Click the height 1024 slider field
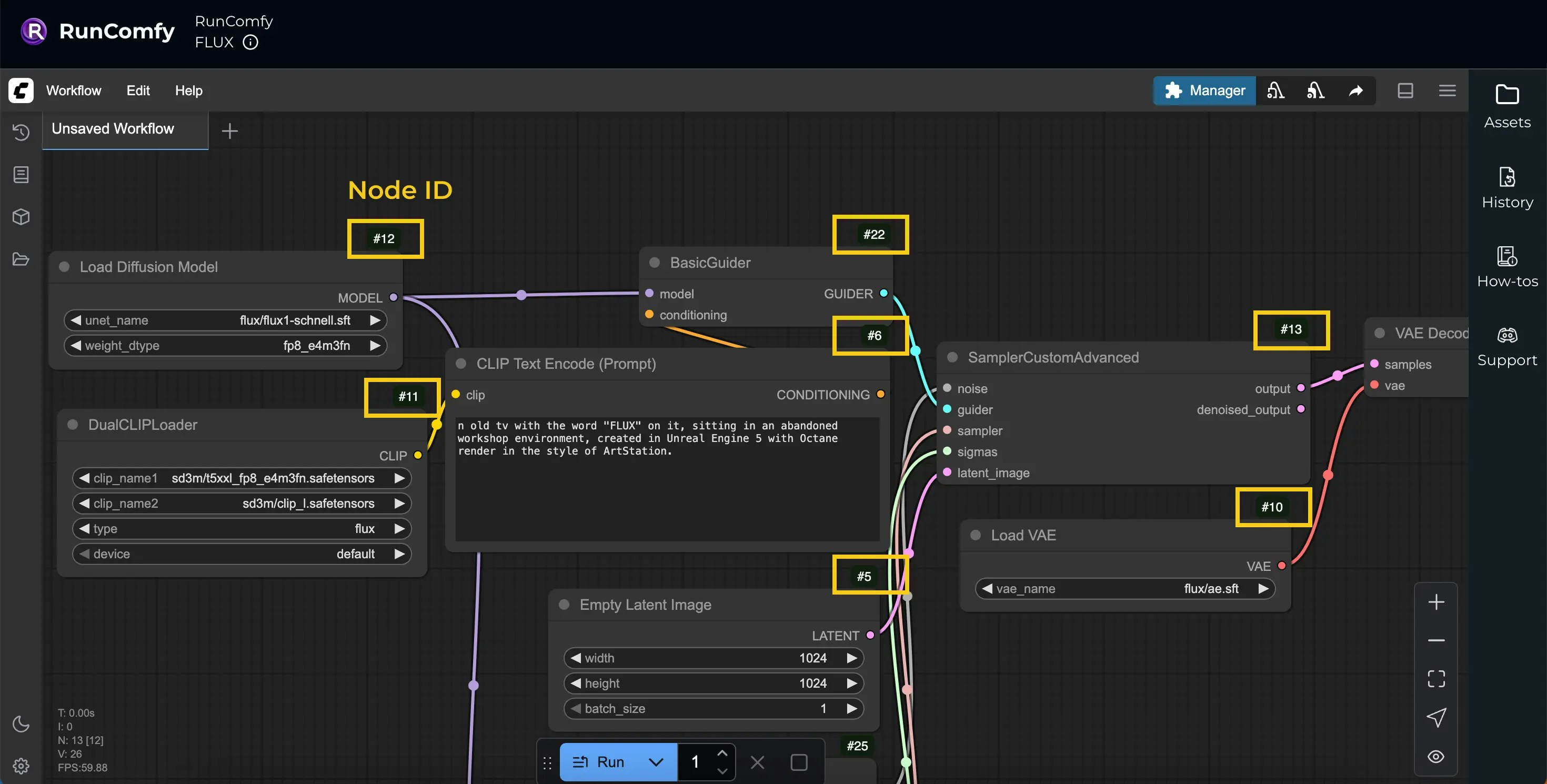Screen dimensions: 1547x784 click(x=714, y=684)
